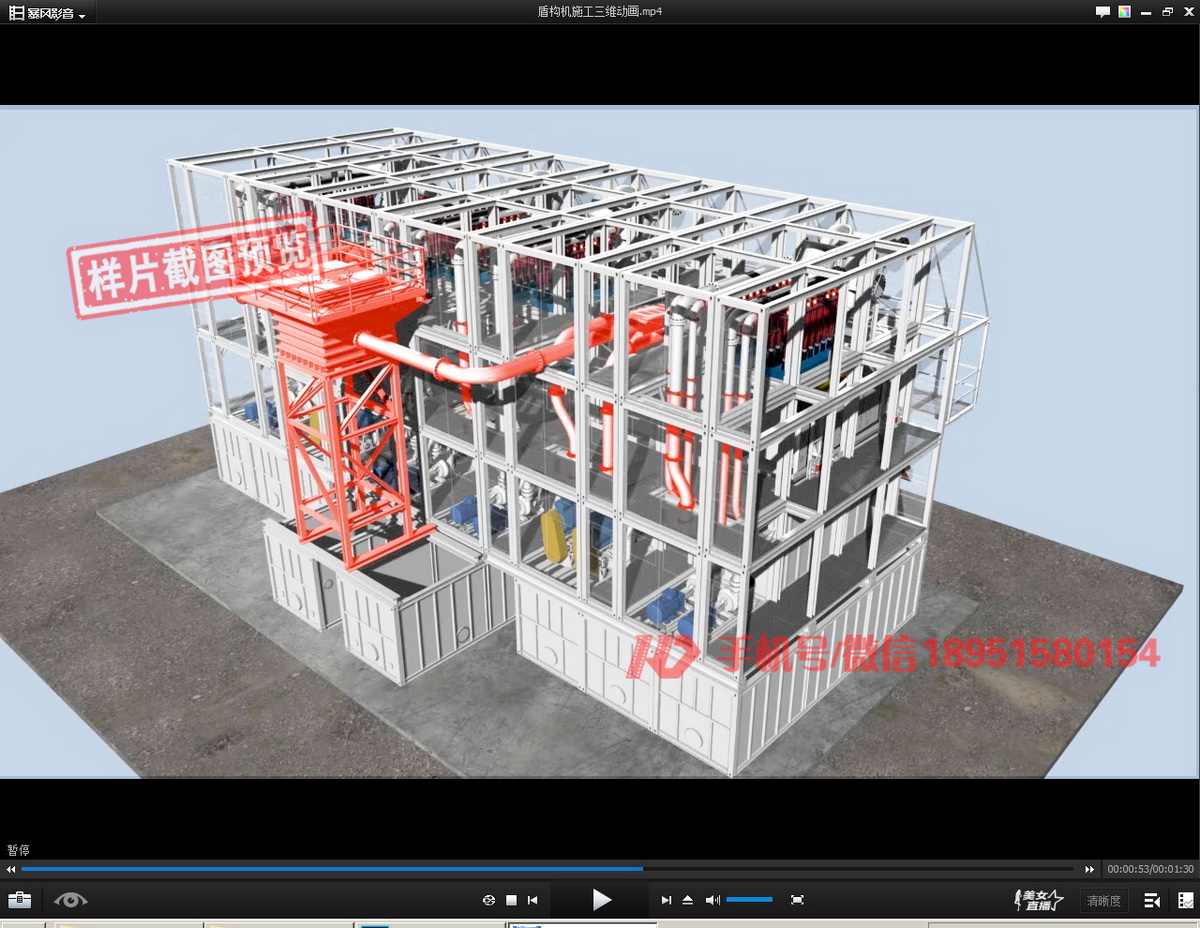Screen dimensions: 1200x928
Task: Adjust the volume slider
Action: coord(749,900)
